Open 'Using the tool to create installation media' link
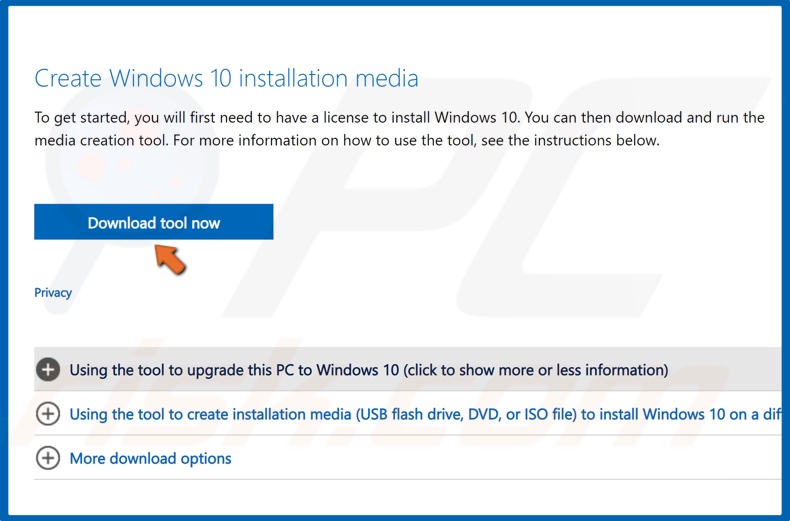The width and height of the screenshot is (790, 521). click(425, 414)
